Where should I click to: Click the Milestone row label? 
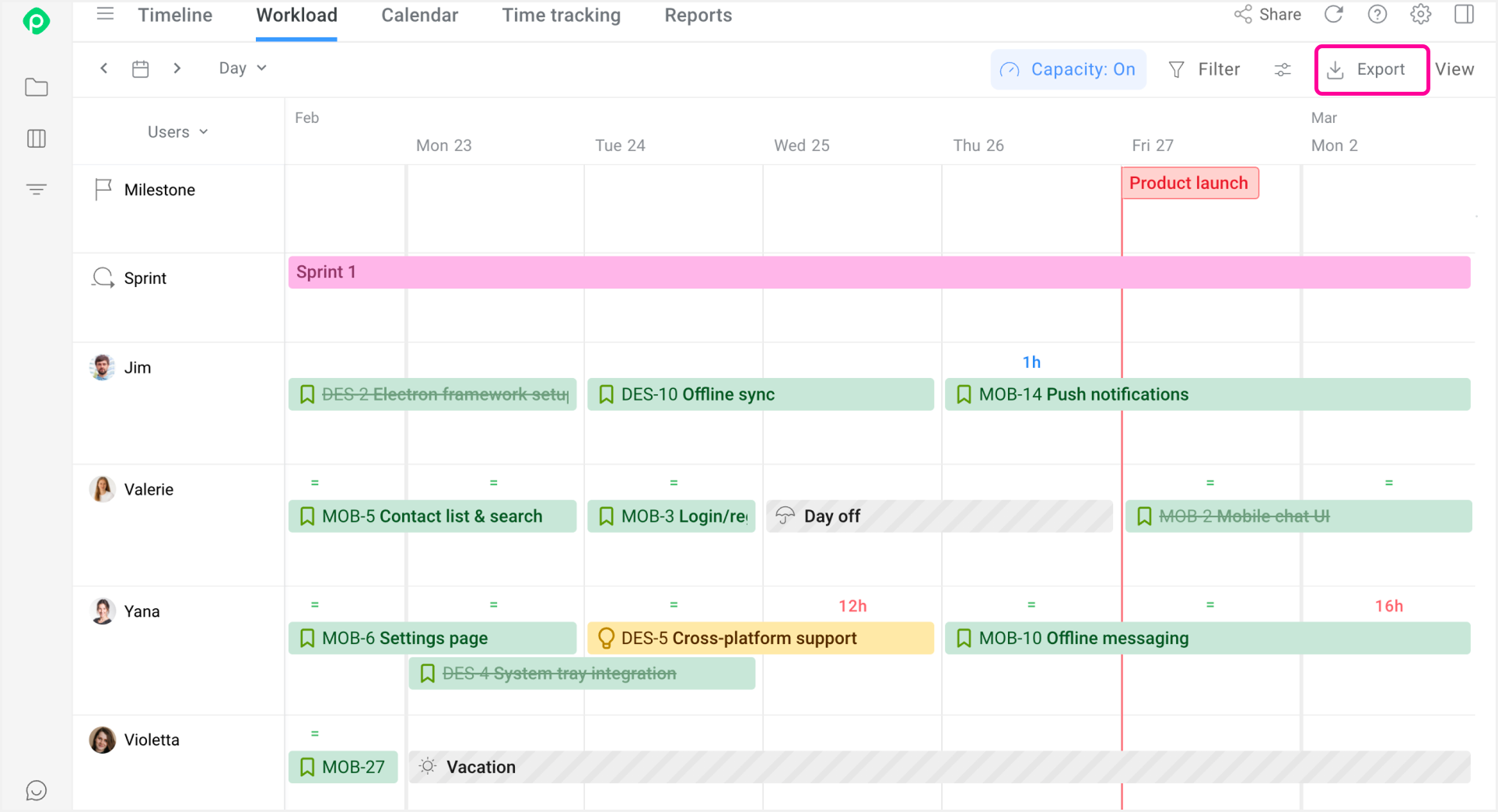pos(159,190)
